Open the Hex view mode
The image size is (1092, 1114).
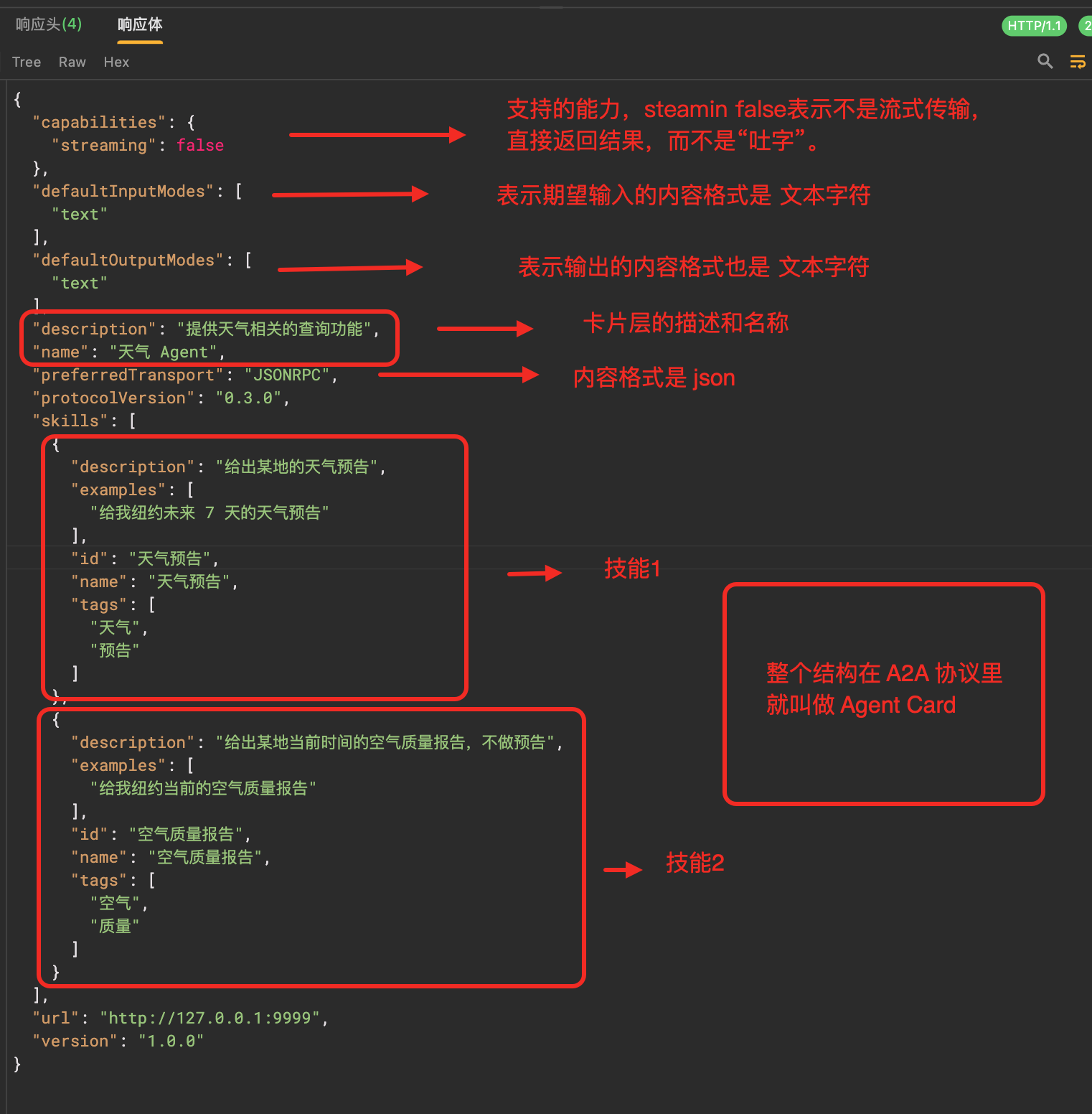(x=116, y=62)
